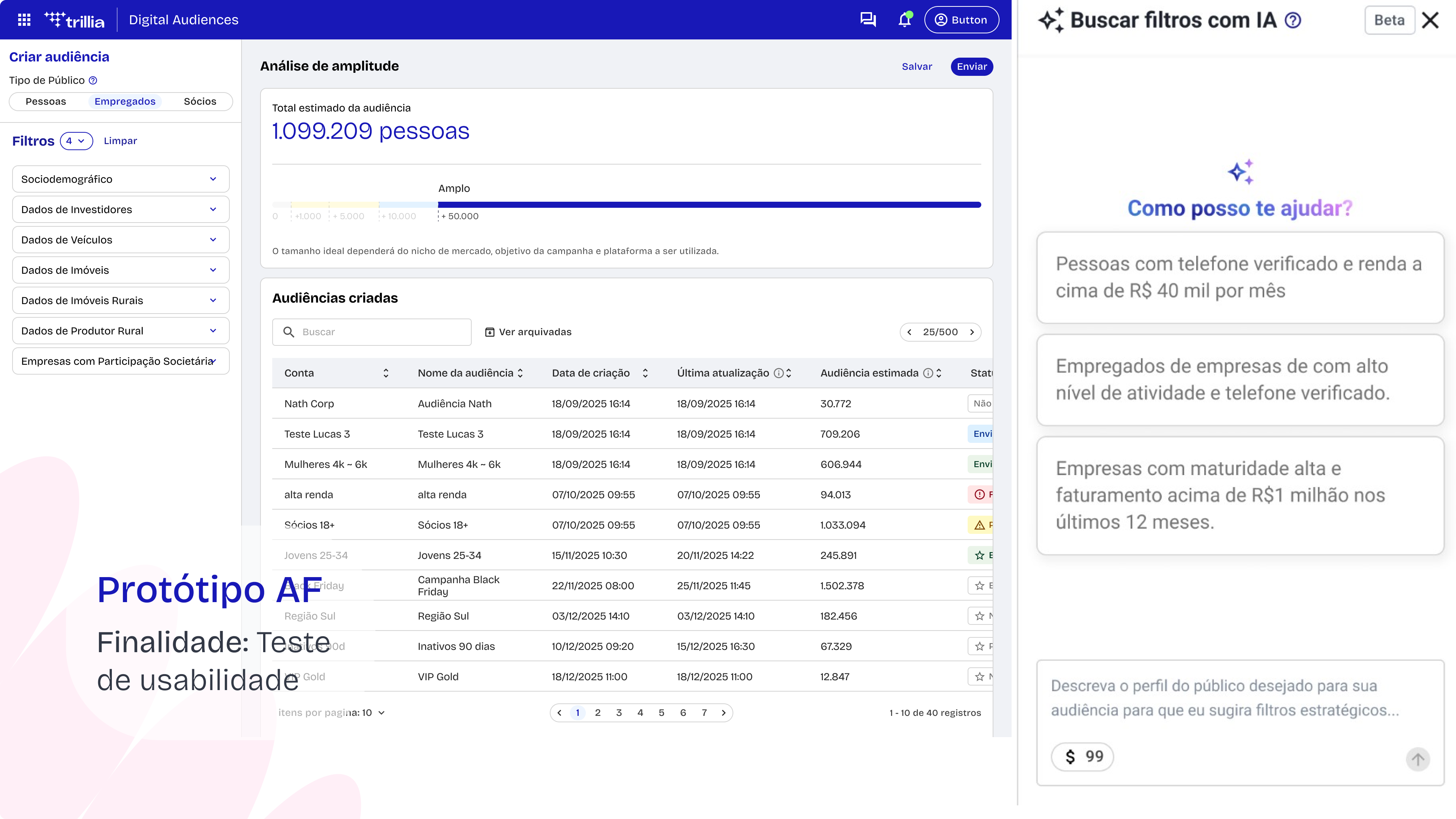Open the notifications bell
1456x819 pixels.
[904, 20]
